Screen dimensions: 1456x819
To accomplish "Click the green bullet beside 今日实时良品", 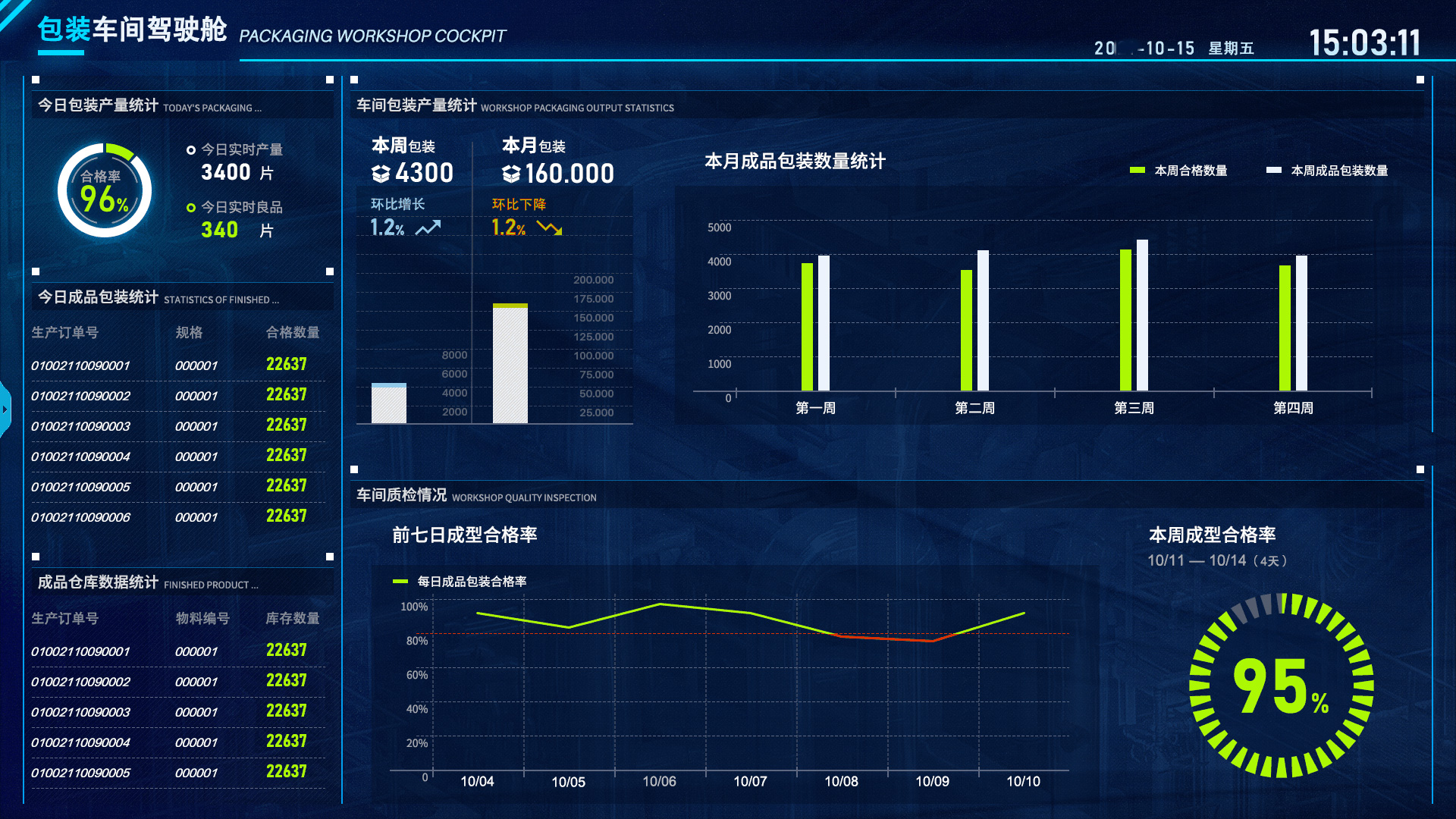I will [x=190, y=206].
